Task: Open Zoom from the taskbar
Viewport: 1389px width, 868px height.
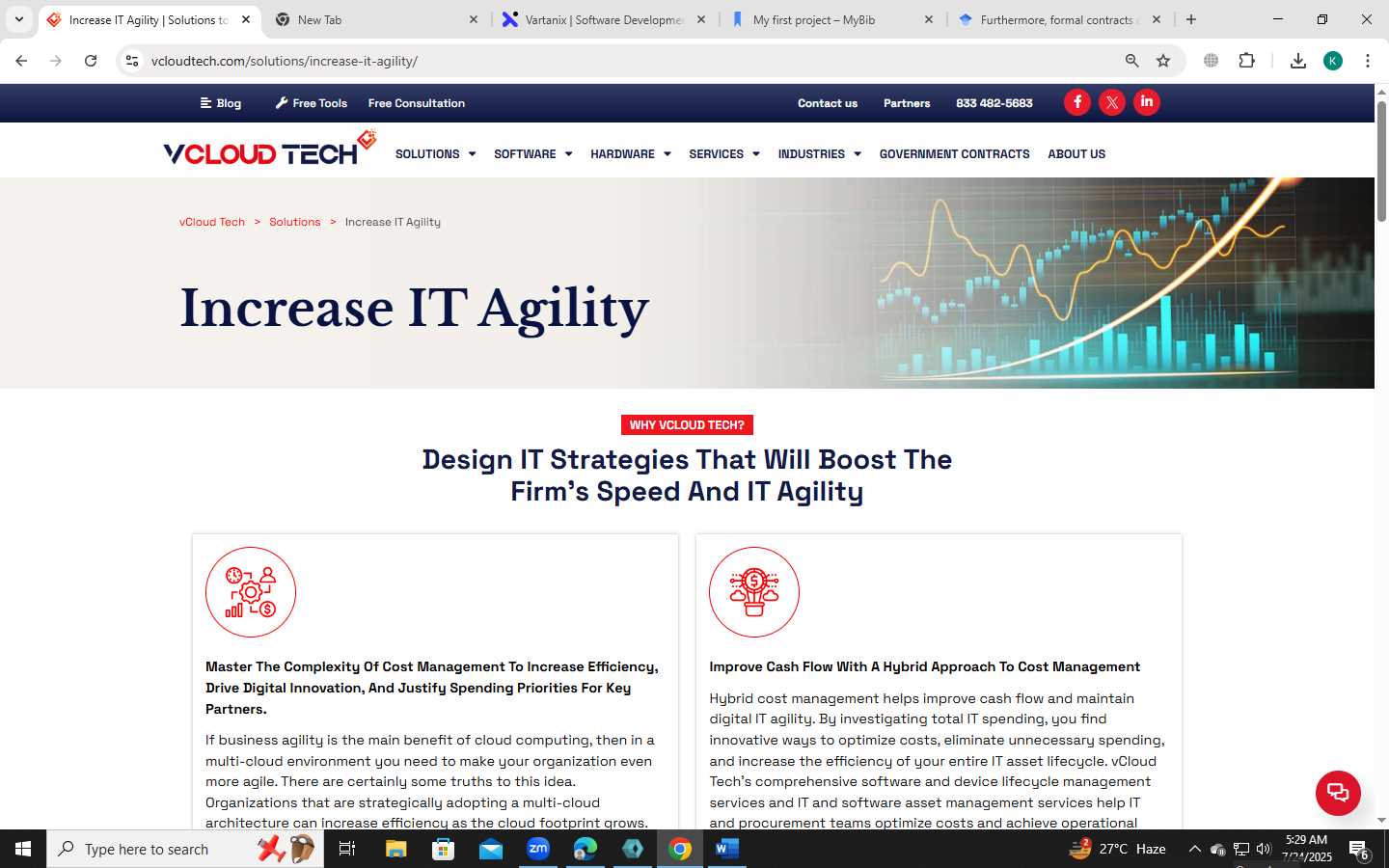Action: pyautogui.click(x=538, y=849)
